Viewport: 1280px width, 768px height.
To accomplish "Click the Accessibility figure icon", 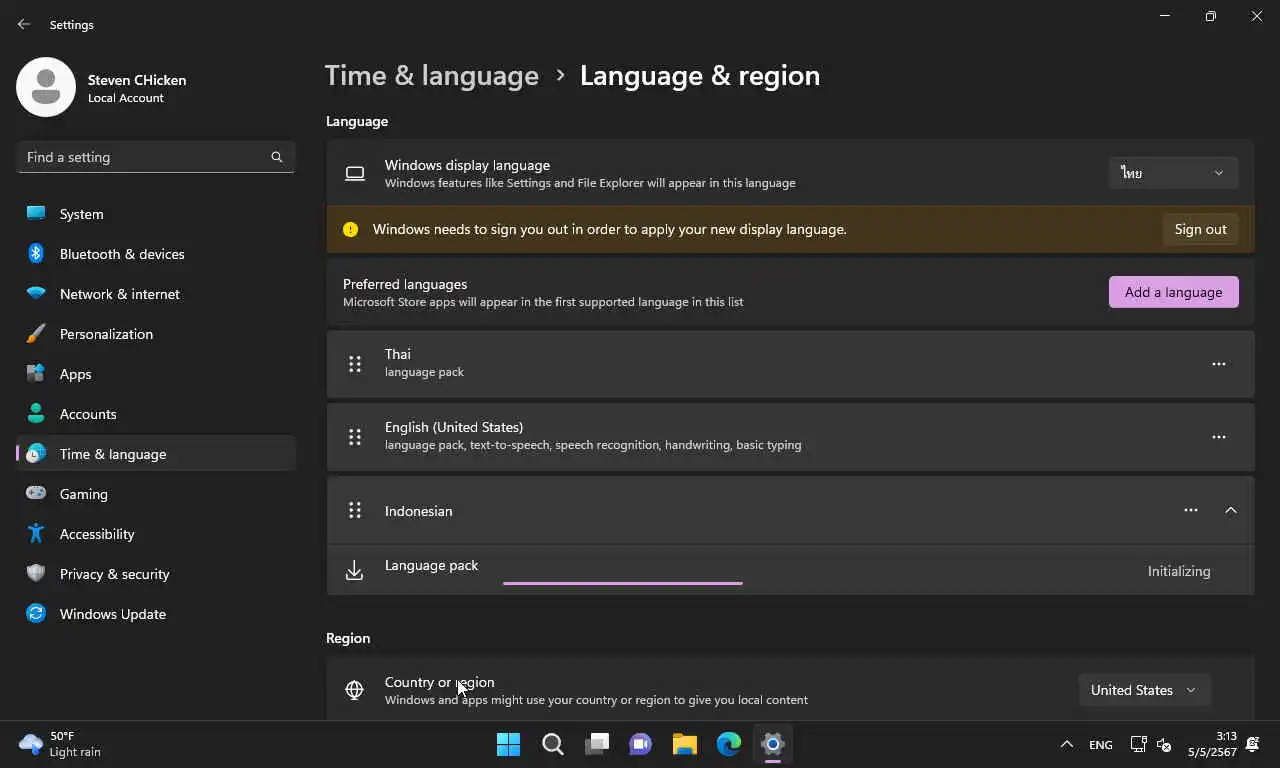I will (x=36, y=534).
